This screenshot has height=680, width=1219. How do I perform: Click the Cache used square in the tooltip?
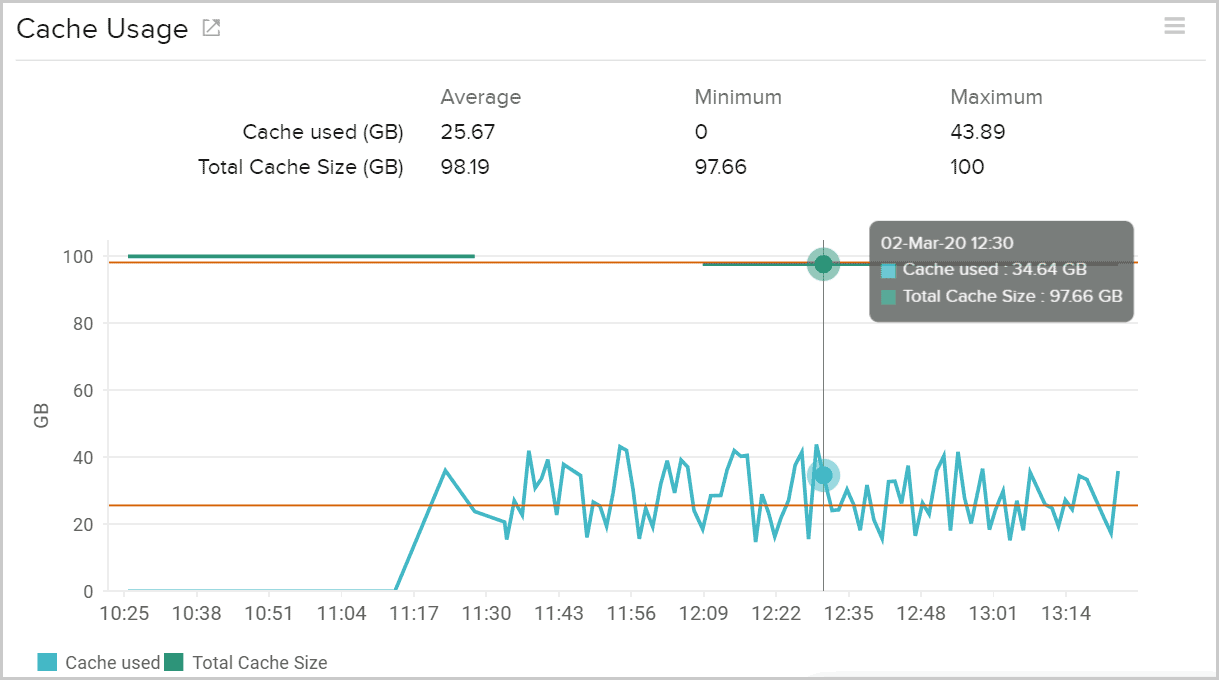tap(886, 269)
